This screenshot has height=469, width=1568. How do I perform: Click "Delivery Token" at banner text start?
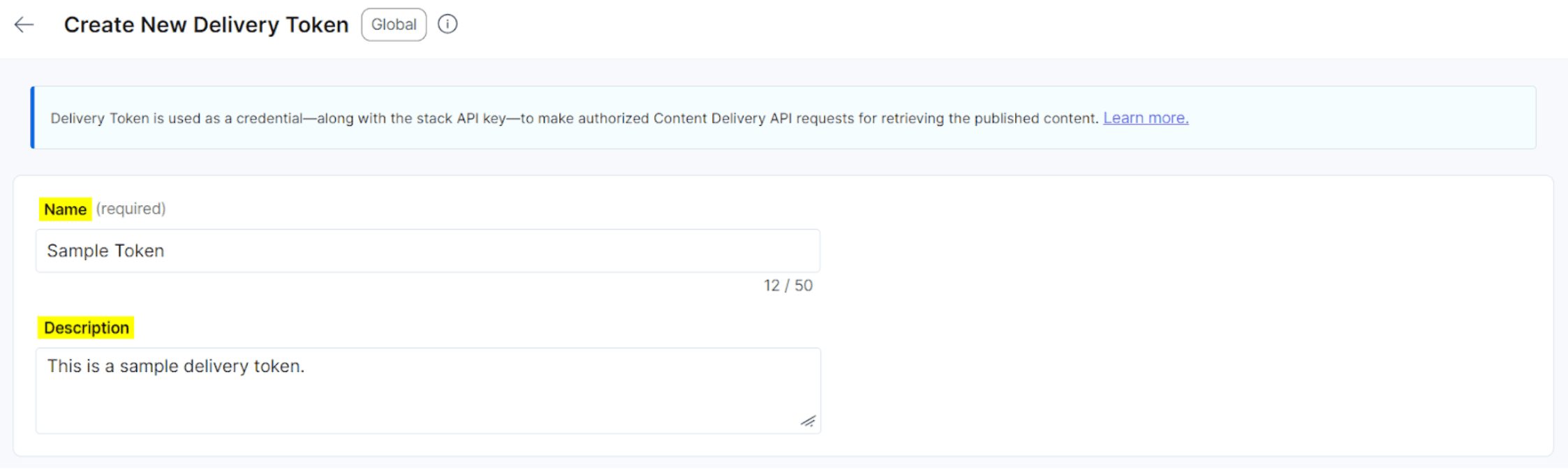[99, 119]
